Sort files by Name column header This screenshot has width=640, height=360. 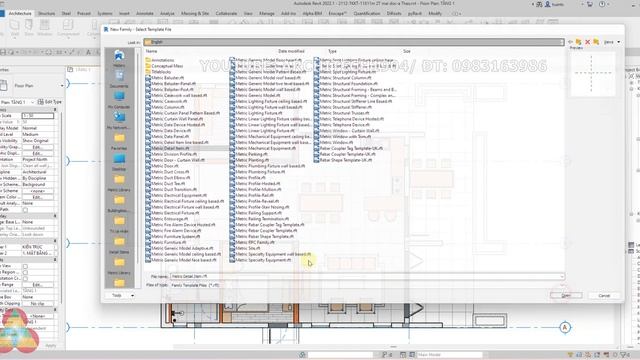(x=151, y=51)
